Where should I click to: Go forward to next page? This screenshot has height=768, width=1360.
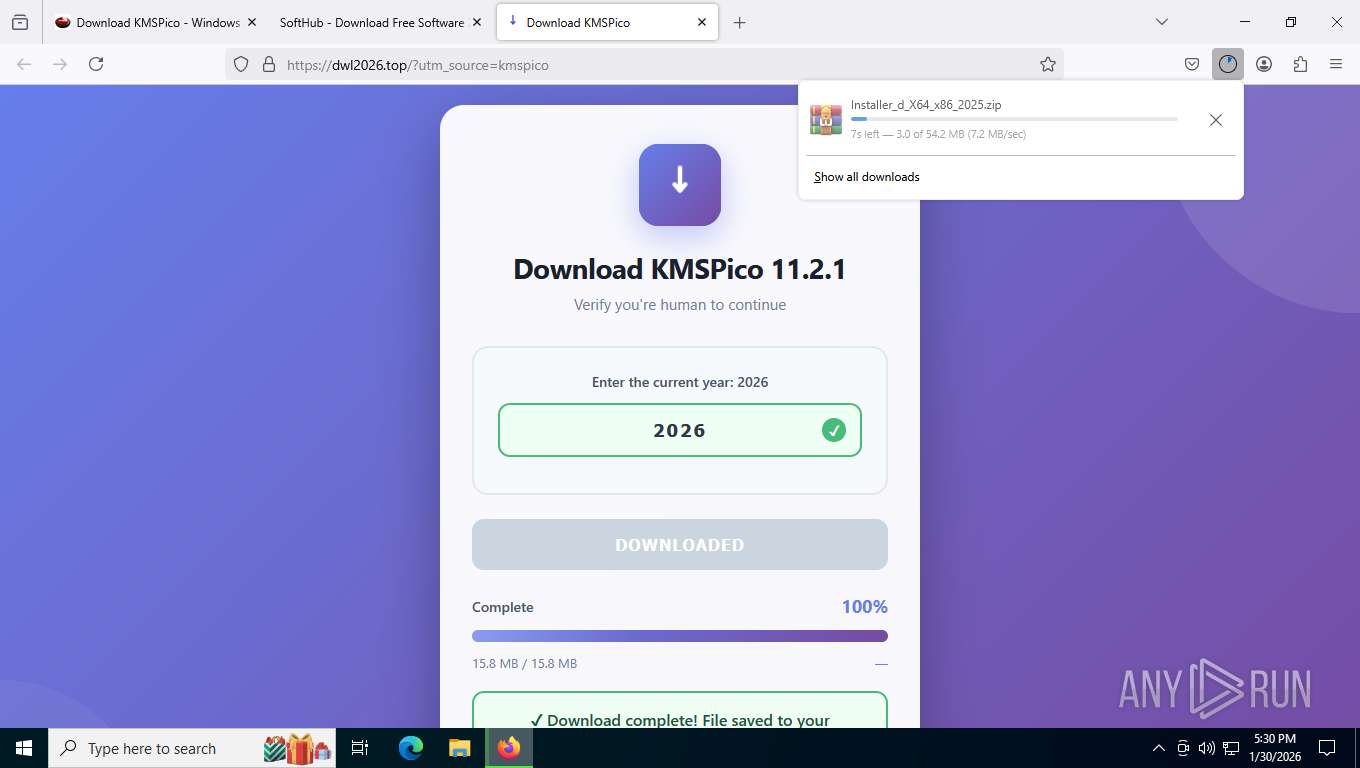click(x=60, y=64)
